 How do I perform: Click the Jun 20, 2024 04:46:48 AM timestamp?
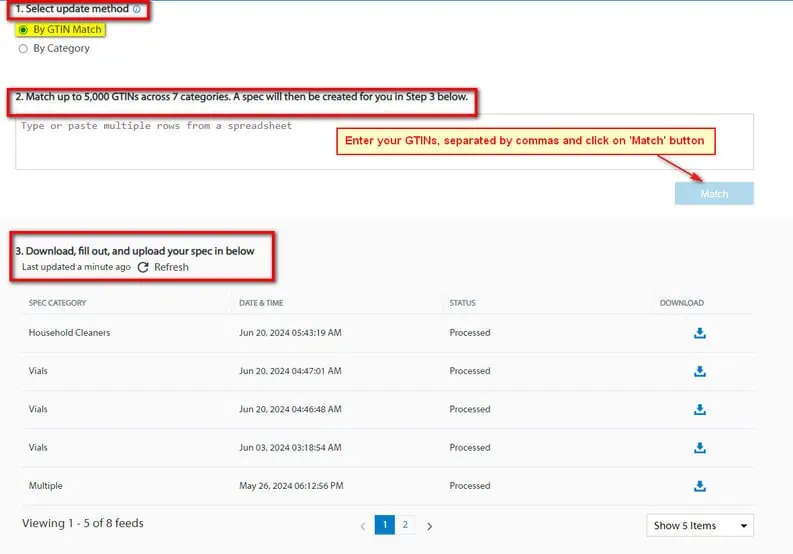tap(290, 409)
